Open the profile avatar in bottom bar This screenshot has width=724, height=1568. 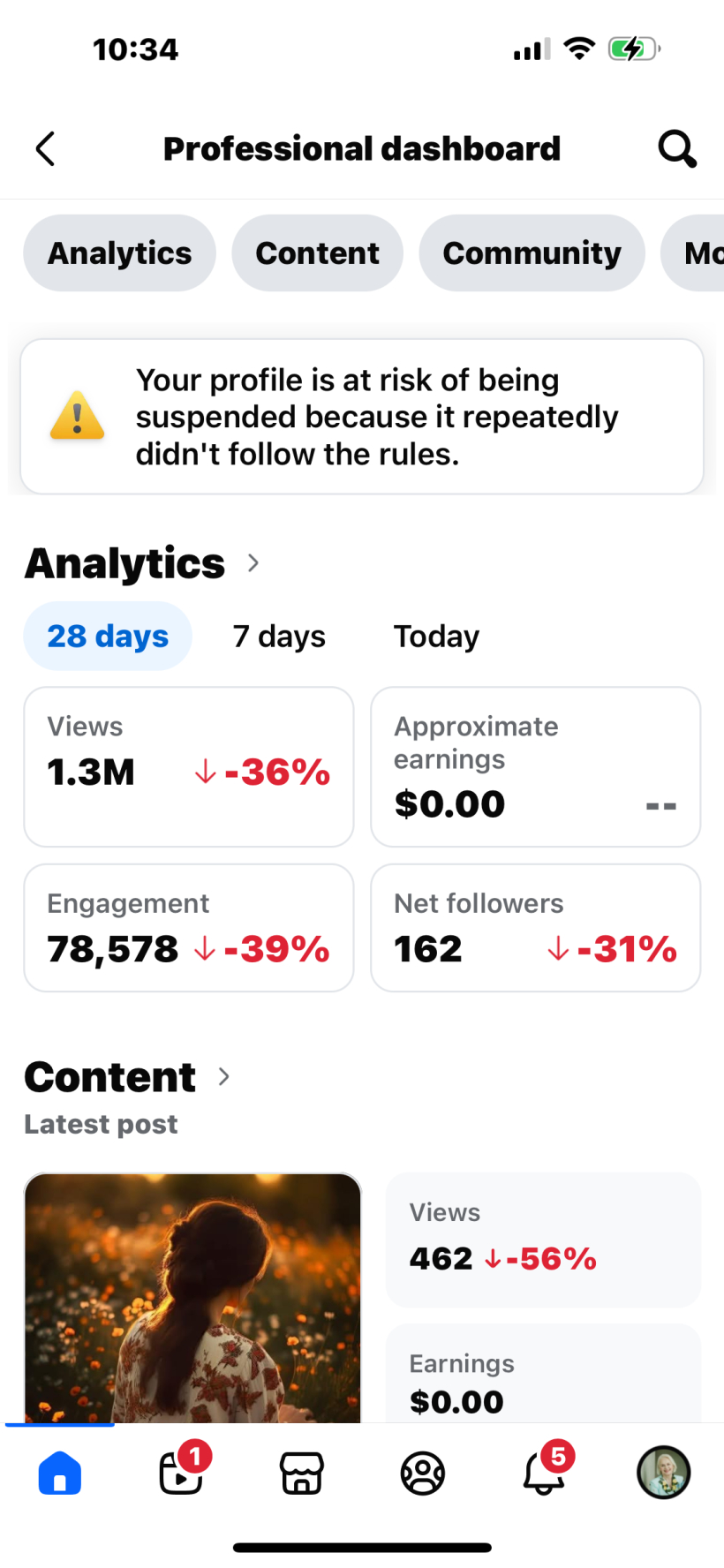click(x=663, y=1473)
